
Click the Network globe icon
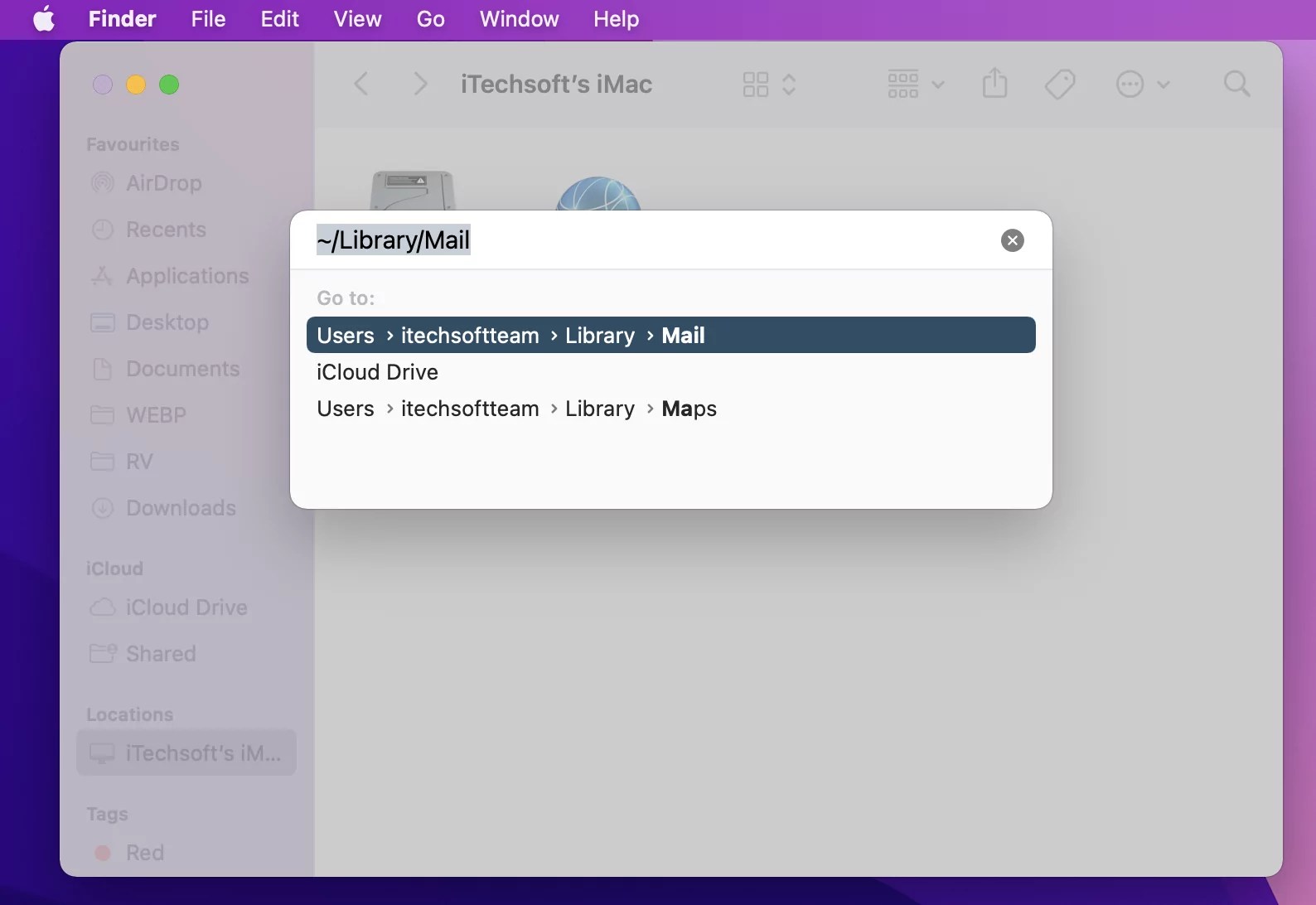click(x=598, y=193)
